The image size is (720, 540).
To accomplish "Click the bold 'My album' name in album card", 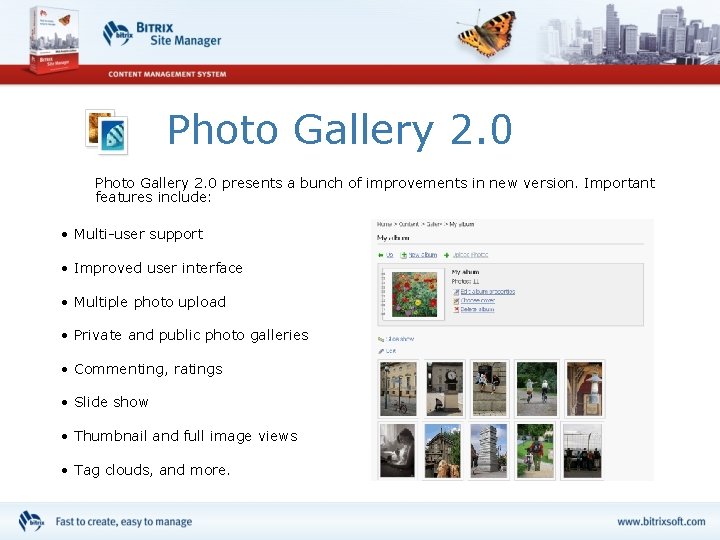I will 466,272.
